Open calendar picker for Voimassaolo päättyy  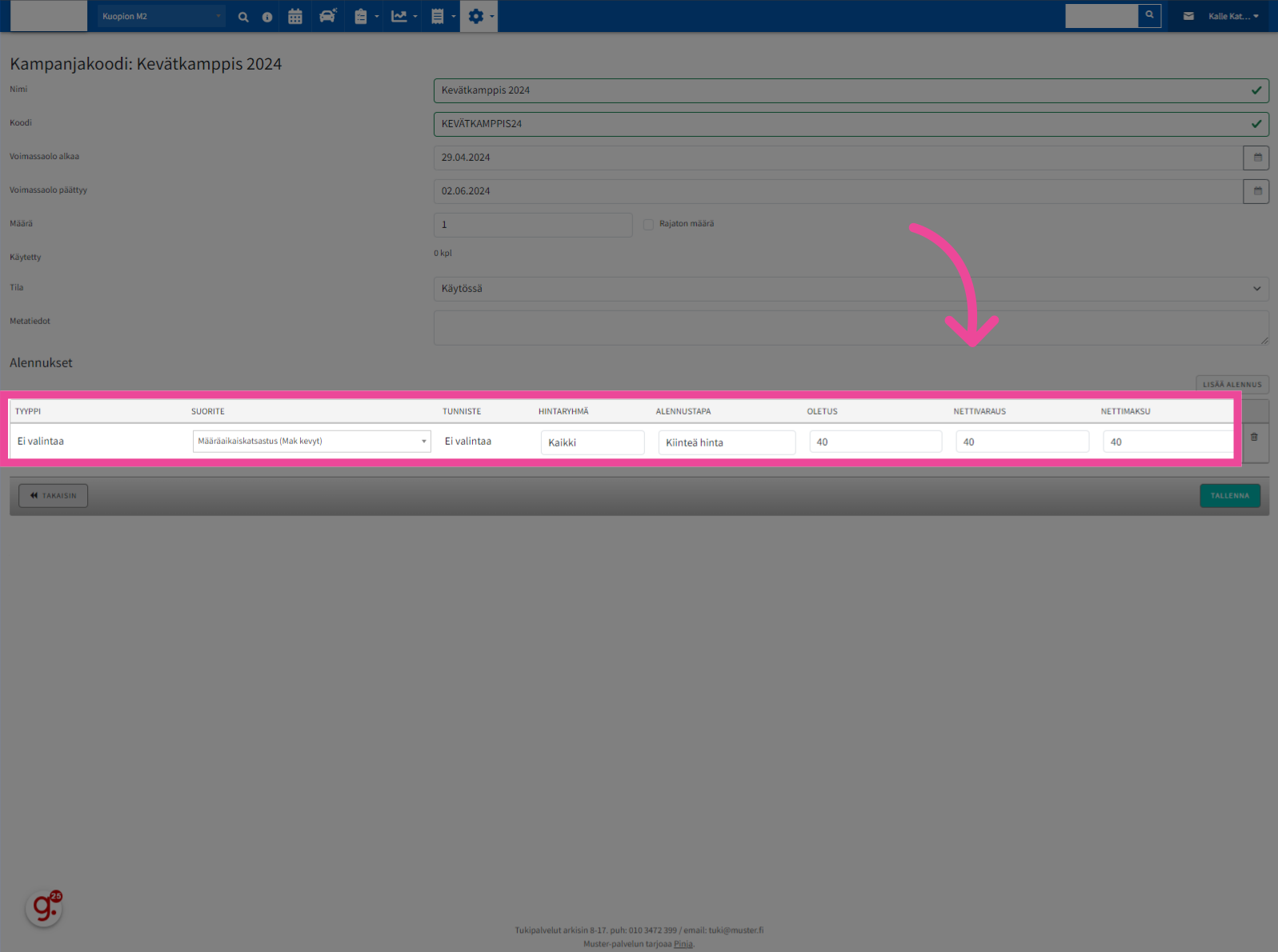[1256, 191]
